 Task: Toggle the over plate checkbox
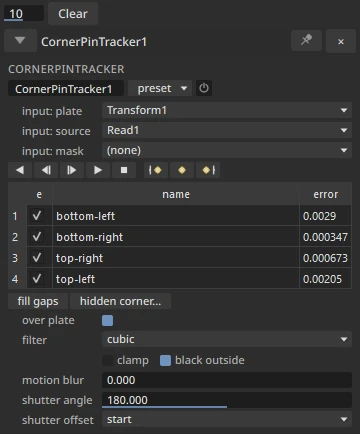(107, 321)
